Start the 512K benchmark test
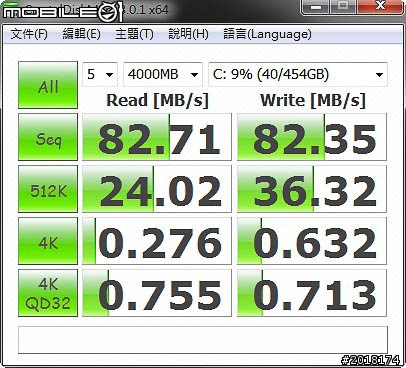This screenshot has height=368, width=406. (x=48, y=189)
